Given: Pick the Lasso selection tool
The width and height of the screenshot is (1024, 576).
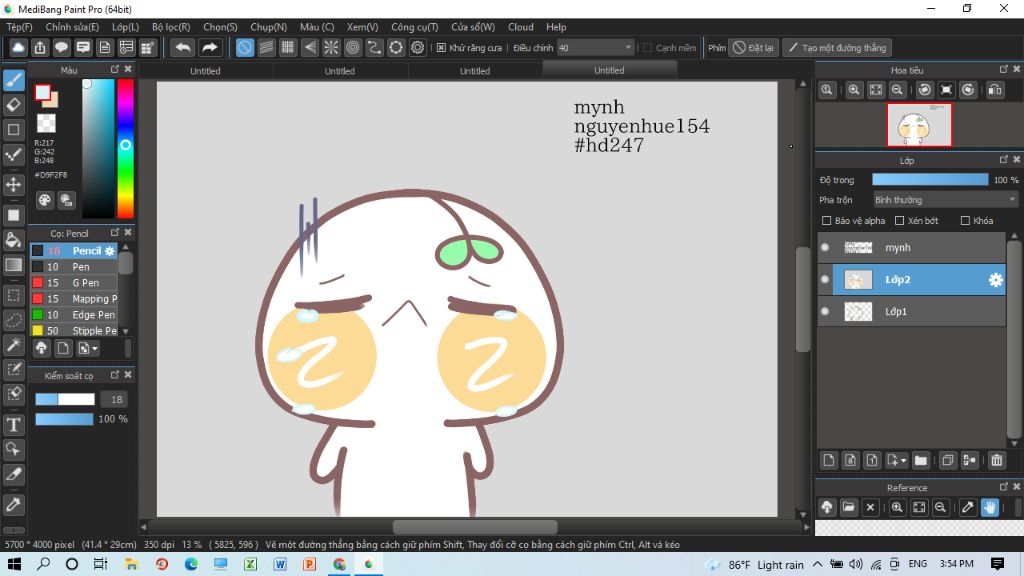Looking at the screenshot, I should [x=14, y=320].
